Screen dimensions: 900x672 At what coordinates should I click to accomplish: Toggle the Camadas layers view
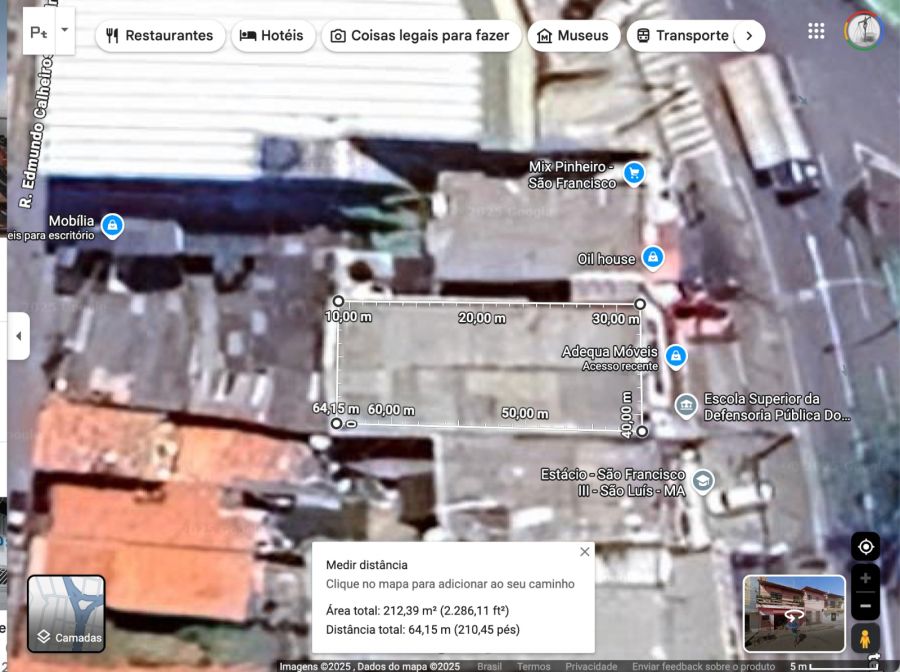pos(66,613)
